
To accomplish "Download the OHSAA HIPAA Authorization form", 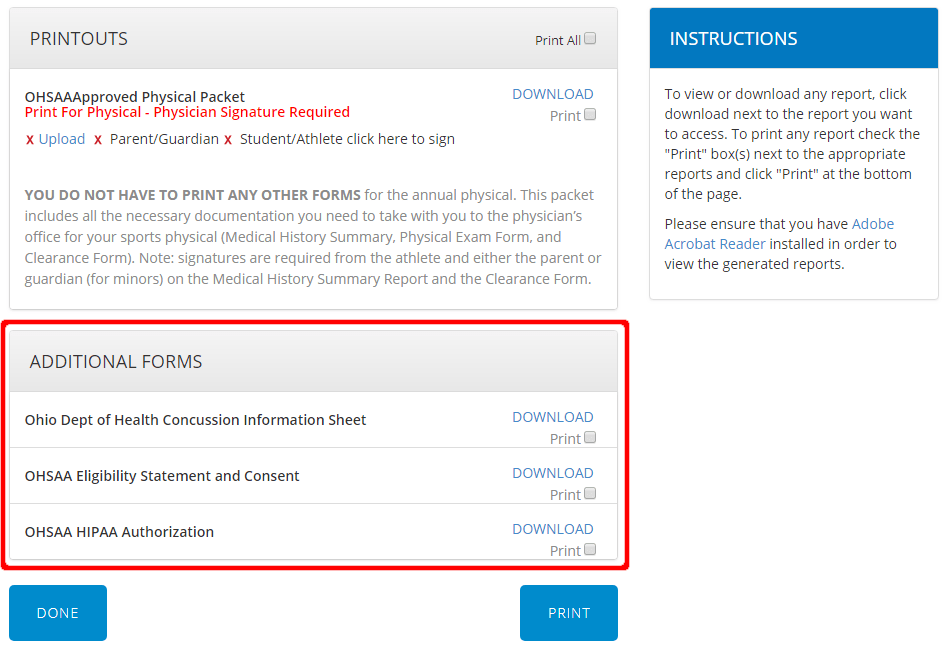I will click(553, 528).
